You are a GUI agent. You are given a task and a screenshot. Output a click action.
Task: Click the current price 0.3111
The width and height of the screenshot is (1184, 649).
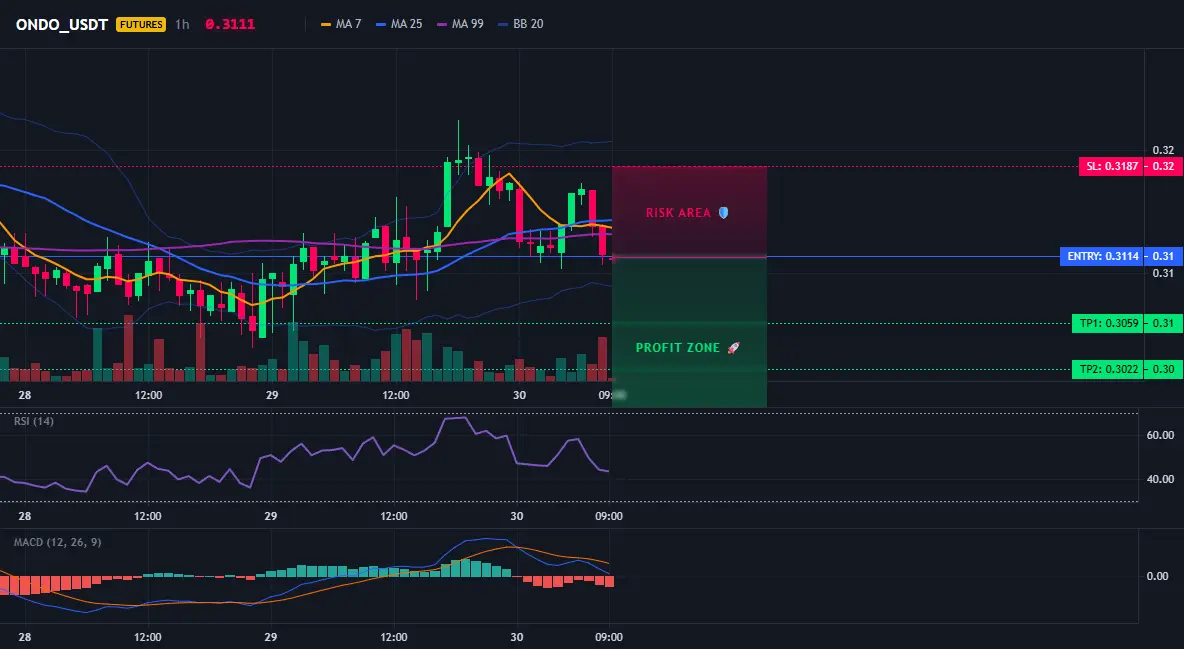tap(230, 24)
